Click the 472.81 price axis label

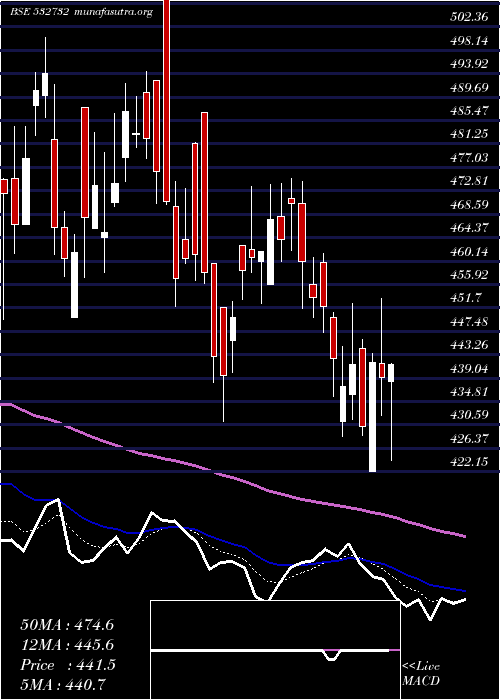point(469,181)
